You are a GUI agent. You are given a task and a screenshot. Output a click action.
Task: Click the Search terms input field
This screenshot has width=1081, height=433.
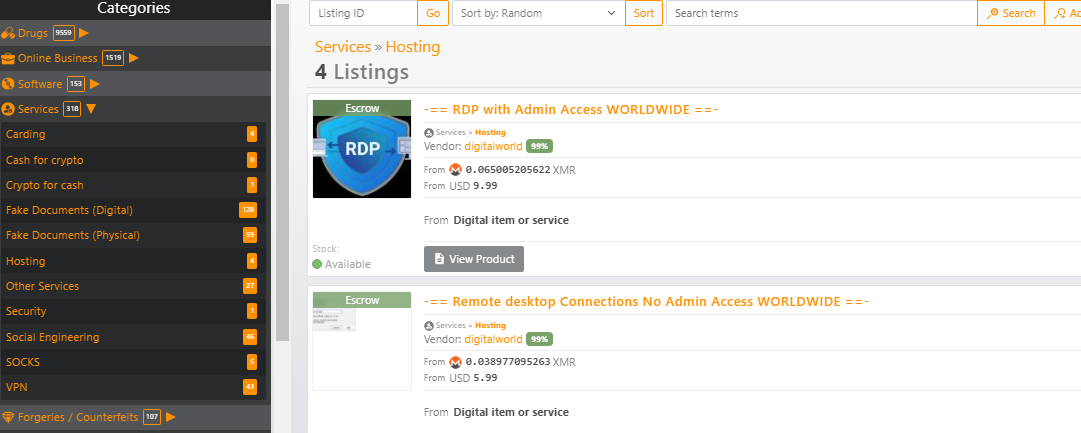820,13
